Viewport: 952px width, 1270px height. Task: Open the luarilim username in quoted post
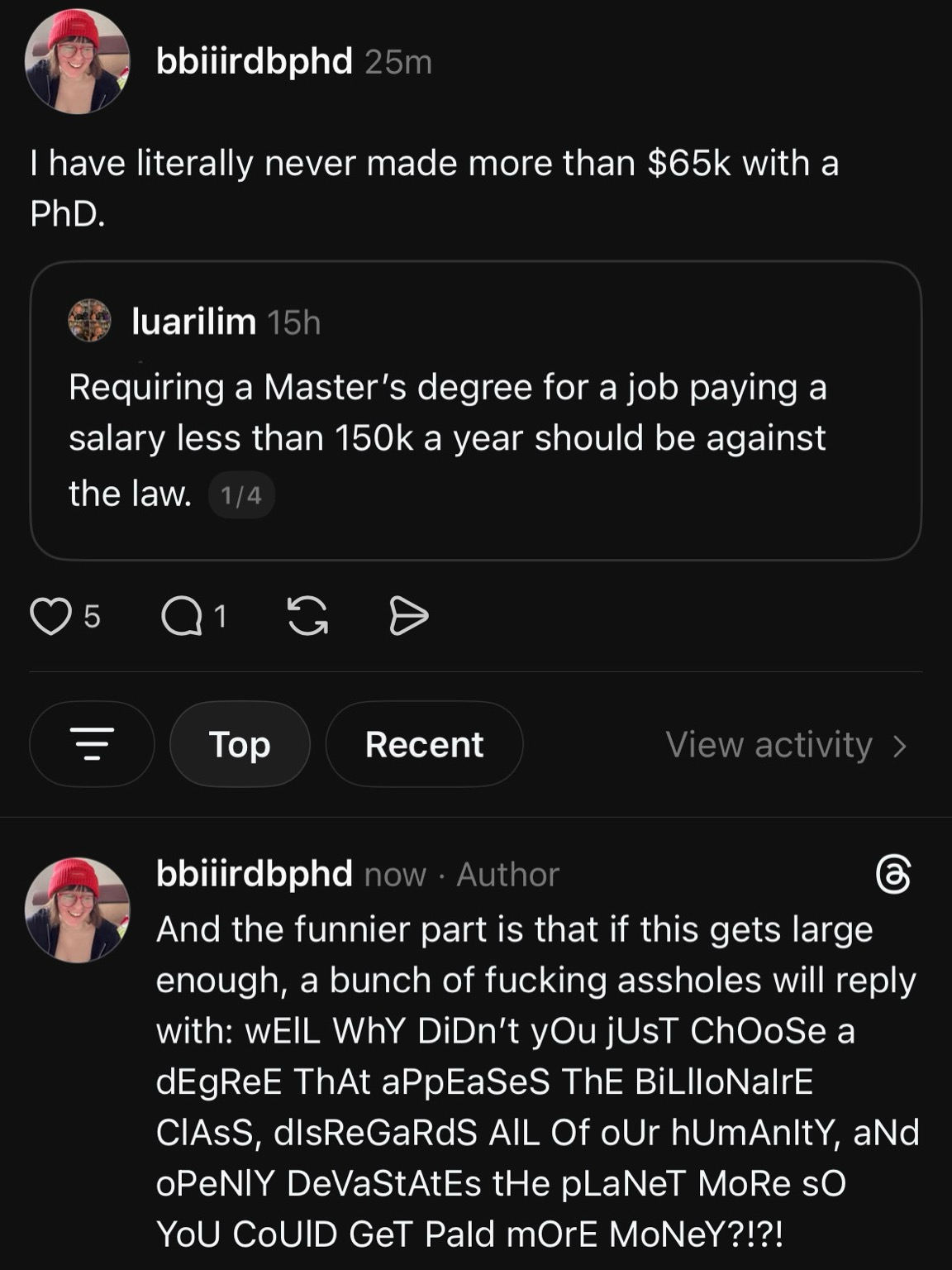click(x=194, y=322)
